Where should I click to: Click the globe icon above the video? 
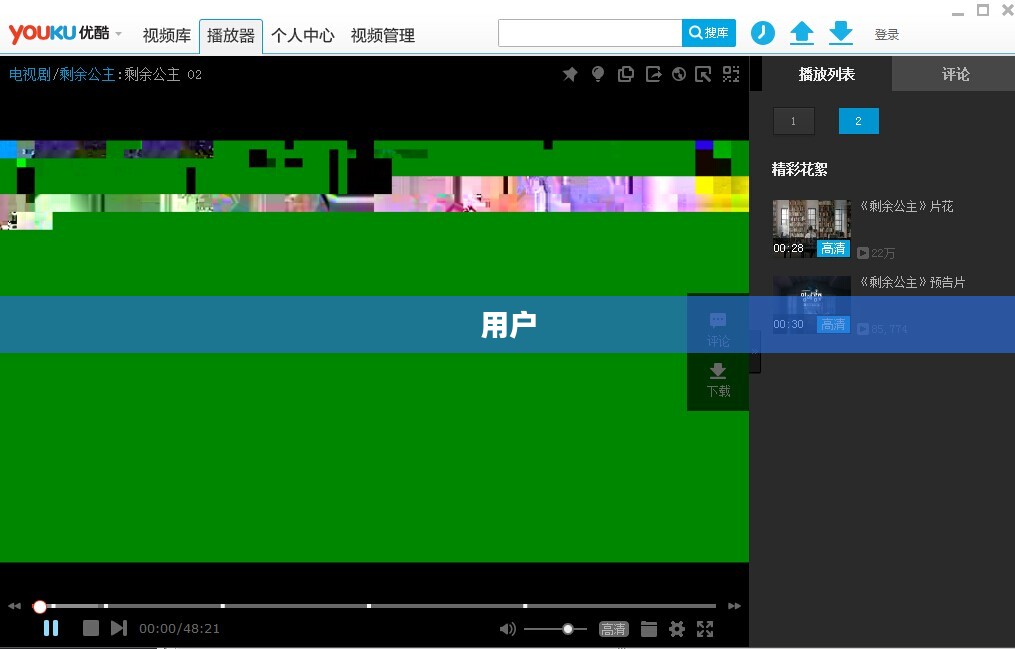[678, 74]
